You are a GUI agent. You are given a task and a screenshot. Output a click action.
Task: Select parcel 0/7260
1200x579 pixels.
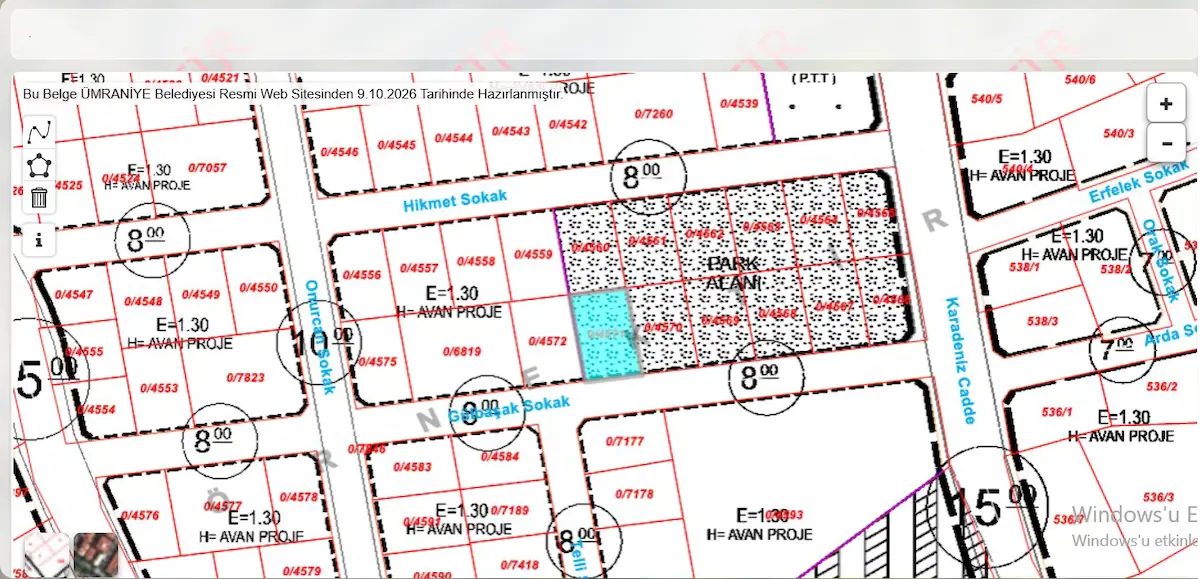(x=653, y=114)
